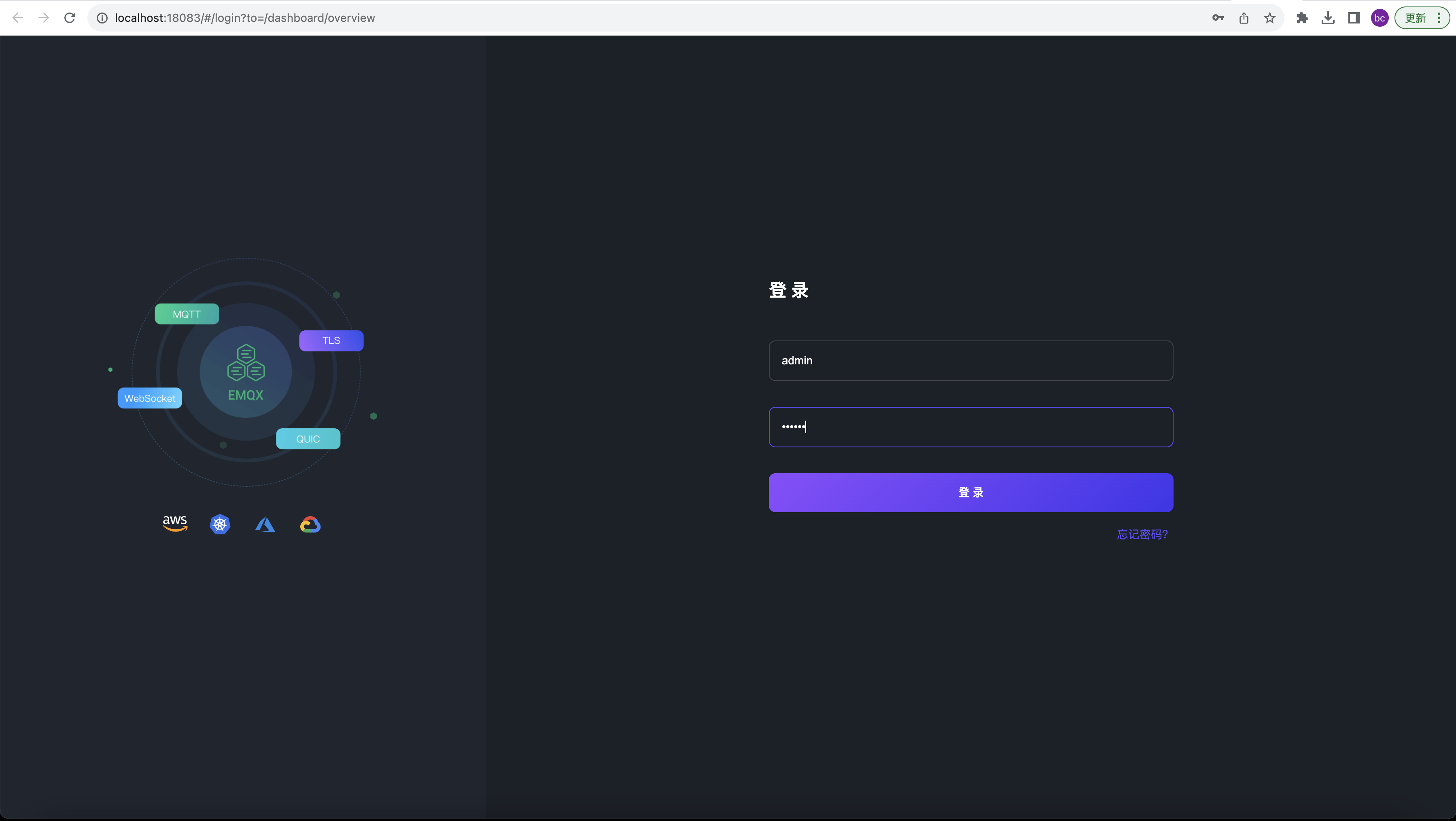
Task: Click the 登录 submit button
Action: tap(970, 493)
